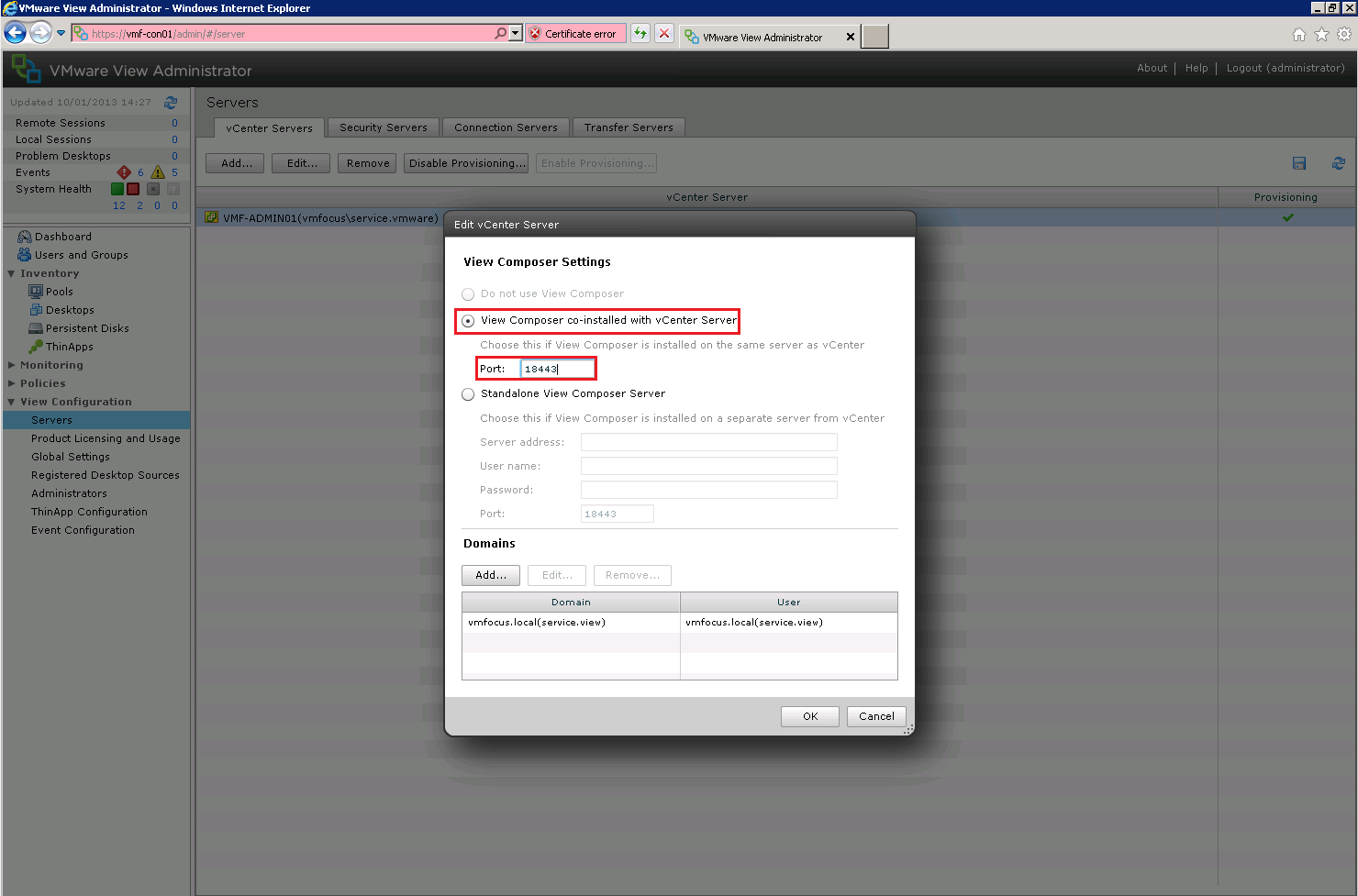Click the stop loading X icon
The width and height of the screenshot is (1358, 896).
[x=664, y=34]
